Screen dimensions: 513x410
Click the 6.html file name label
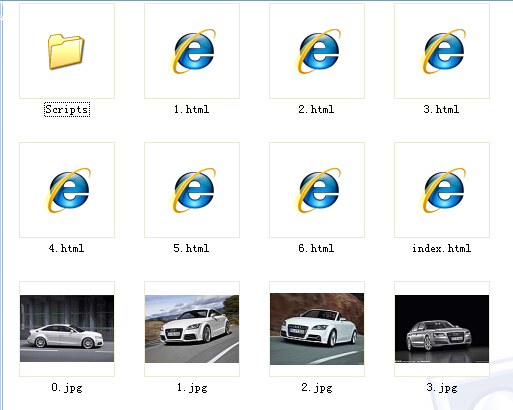pyautogui.click(x=316, y=248)
